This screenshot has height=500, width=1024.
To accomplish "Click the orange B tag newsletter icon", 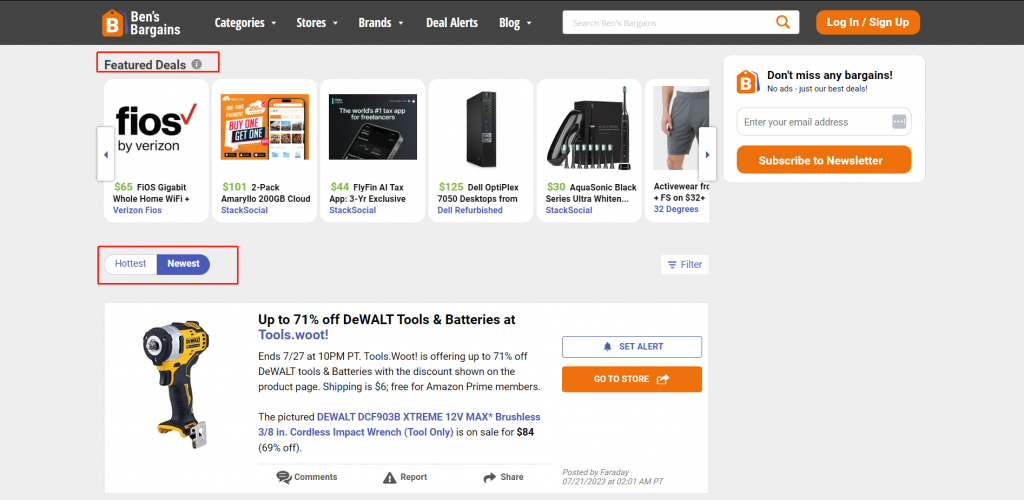I will coord(748,82).
